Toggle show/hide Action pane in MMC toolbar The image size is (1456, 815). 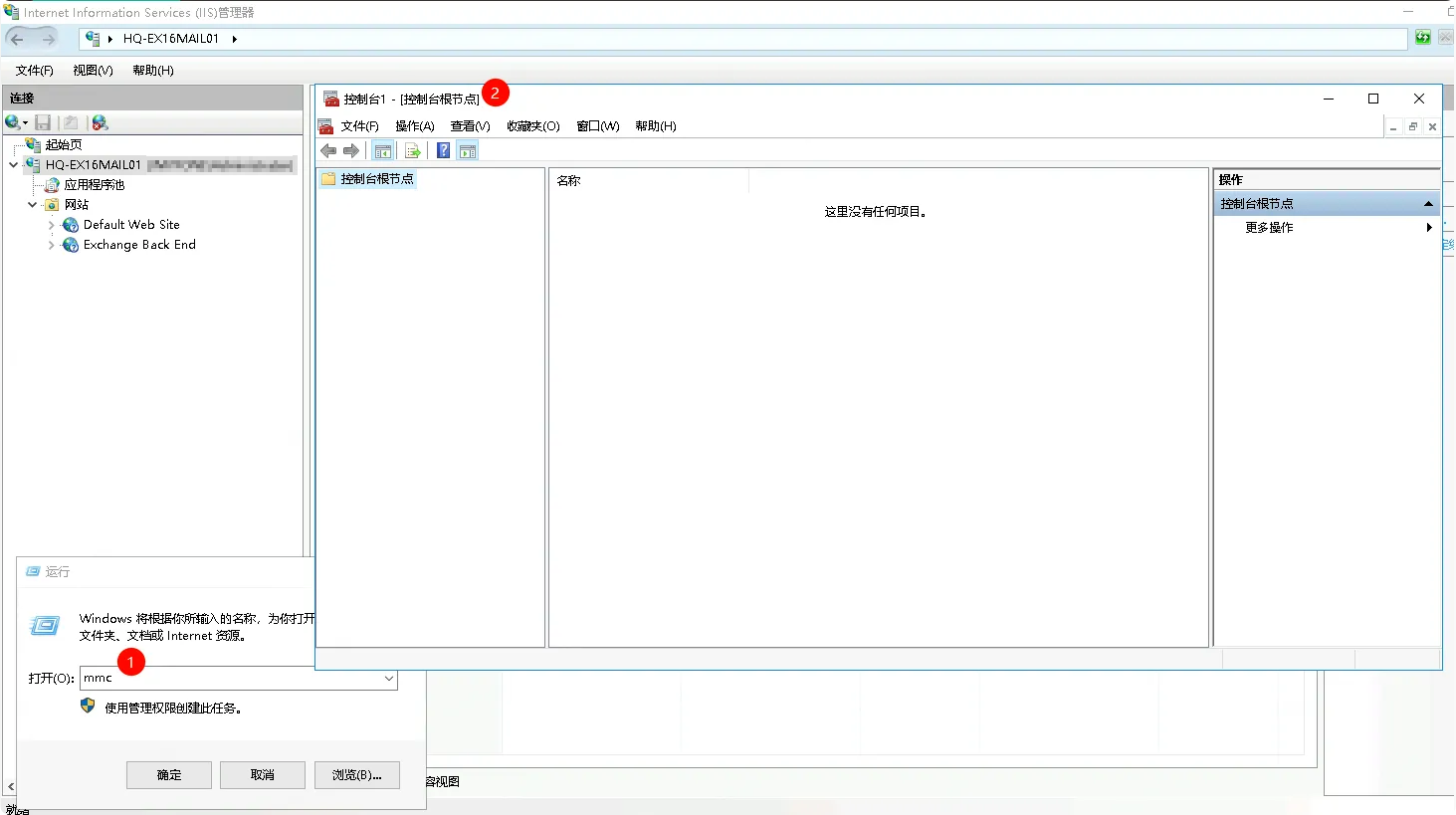(x=468, y=150)
